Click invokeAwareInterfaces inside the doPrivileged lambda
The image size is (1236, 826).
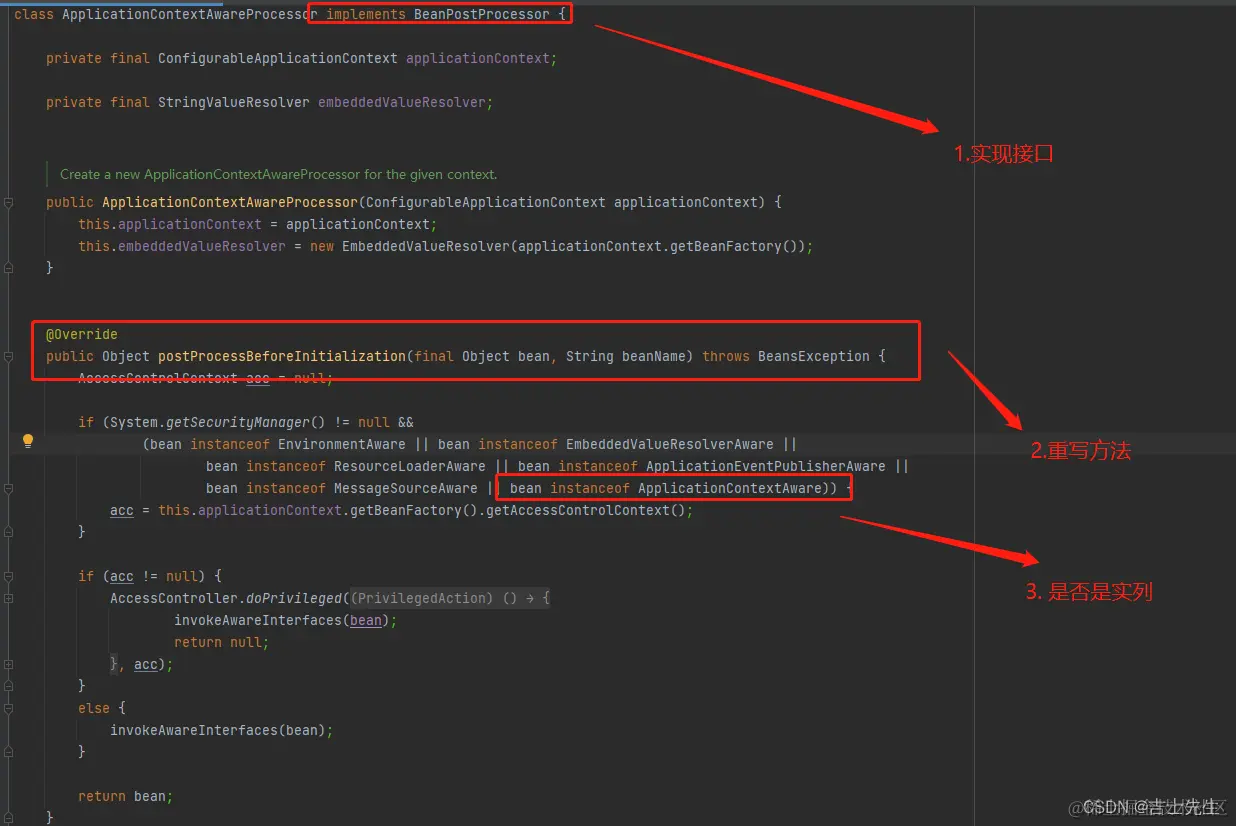point(258,620)
